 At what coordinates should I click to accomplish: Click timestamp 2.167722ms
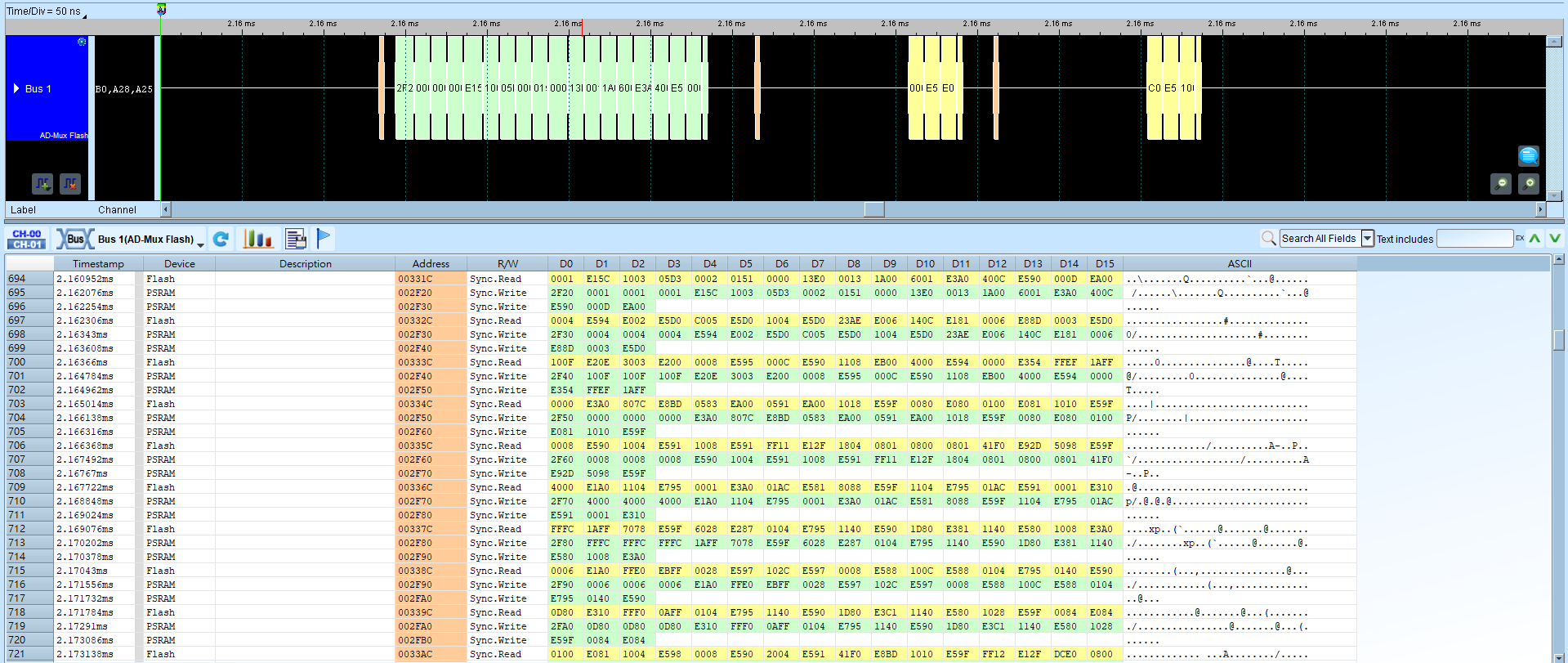(85, 487)
